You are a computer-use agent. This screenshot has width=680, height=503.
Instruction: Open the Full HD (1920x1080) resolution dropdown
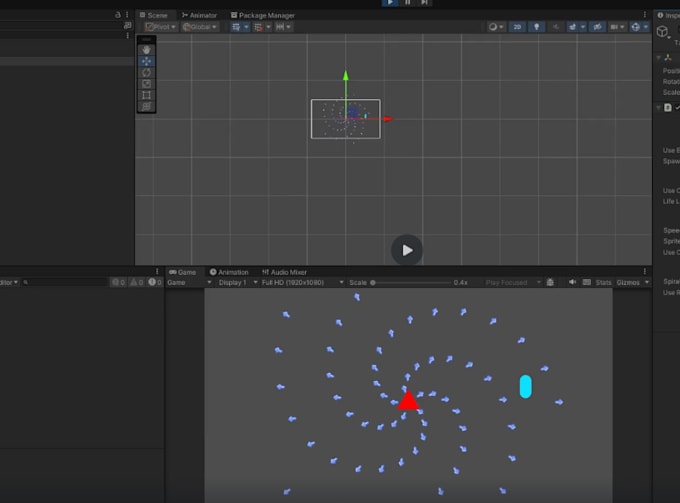303,282
